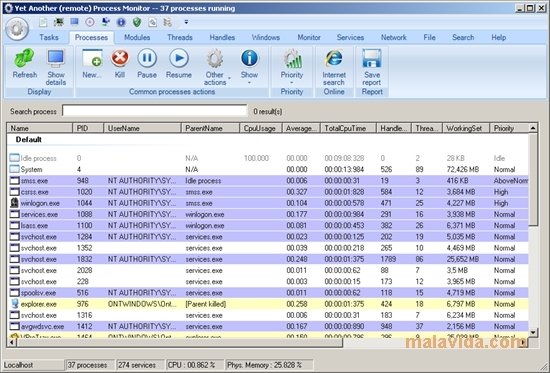
Task: Select svchost.exe with PID 1832
Action: (268, 259)
